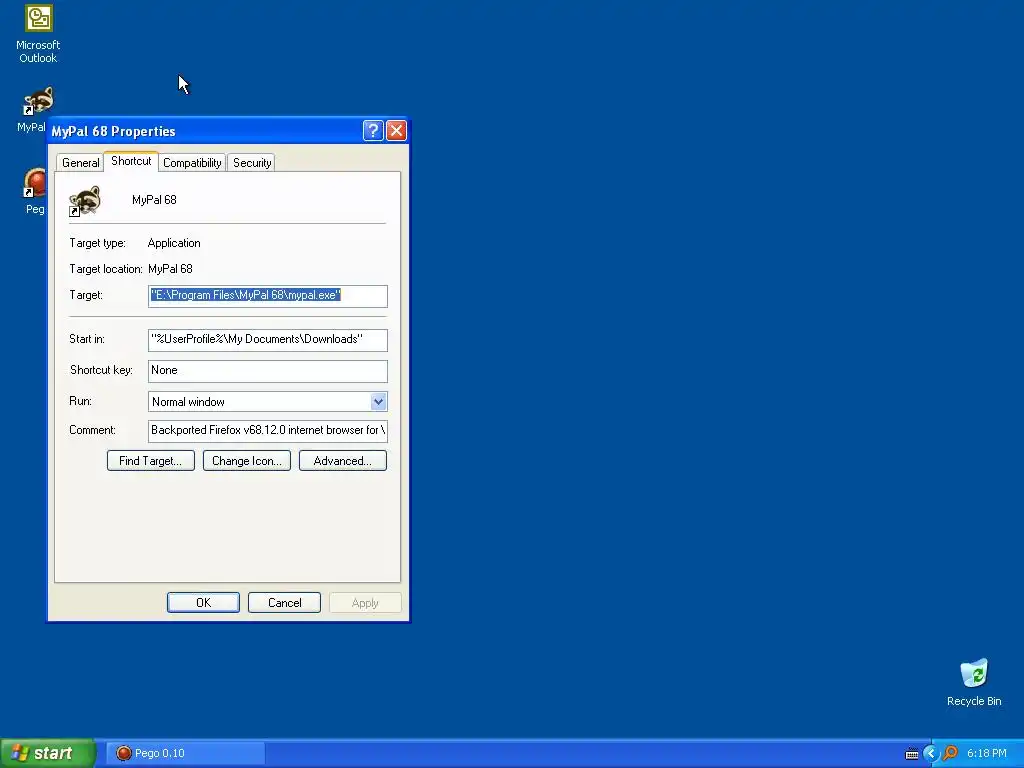The width and height of the screenshot is (1024, 768).
Task: Click the help question mark button in title bar
Action: point(373,131)
